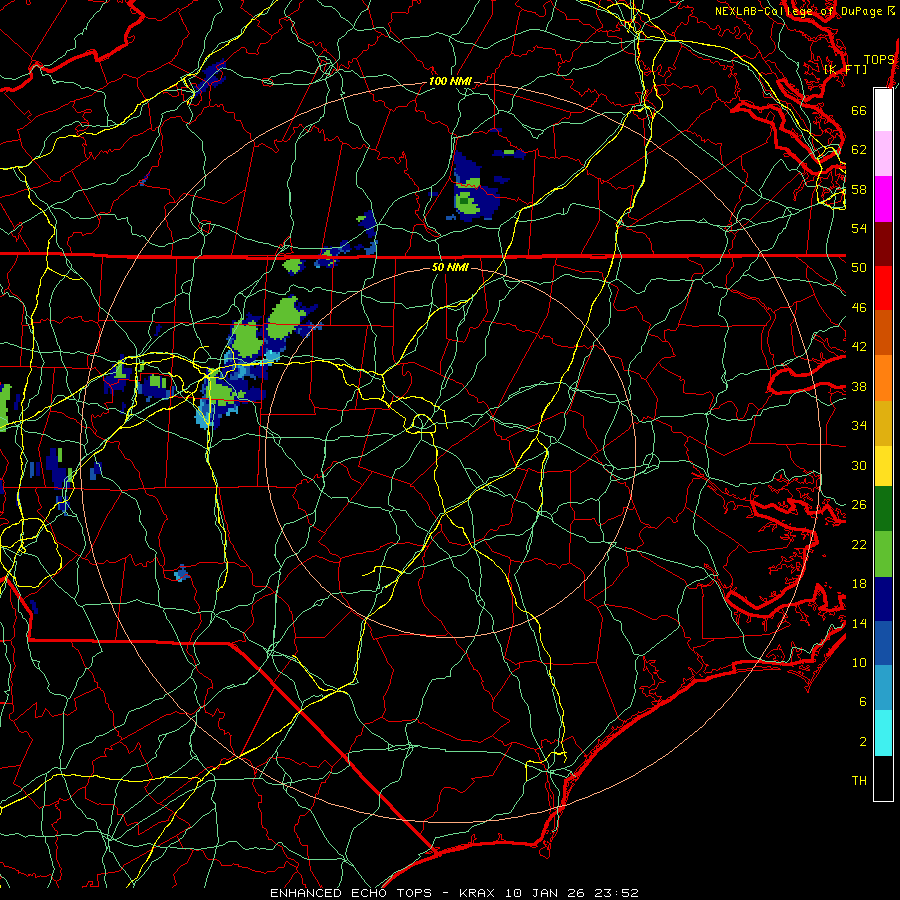The height and width of the screenshot is (900, 900).
Task: Click the black TH legend band
Action: coord(883,778)
